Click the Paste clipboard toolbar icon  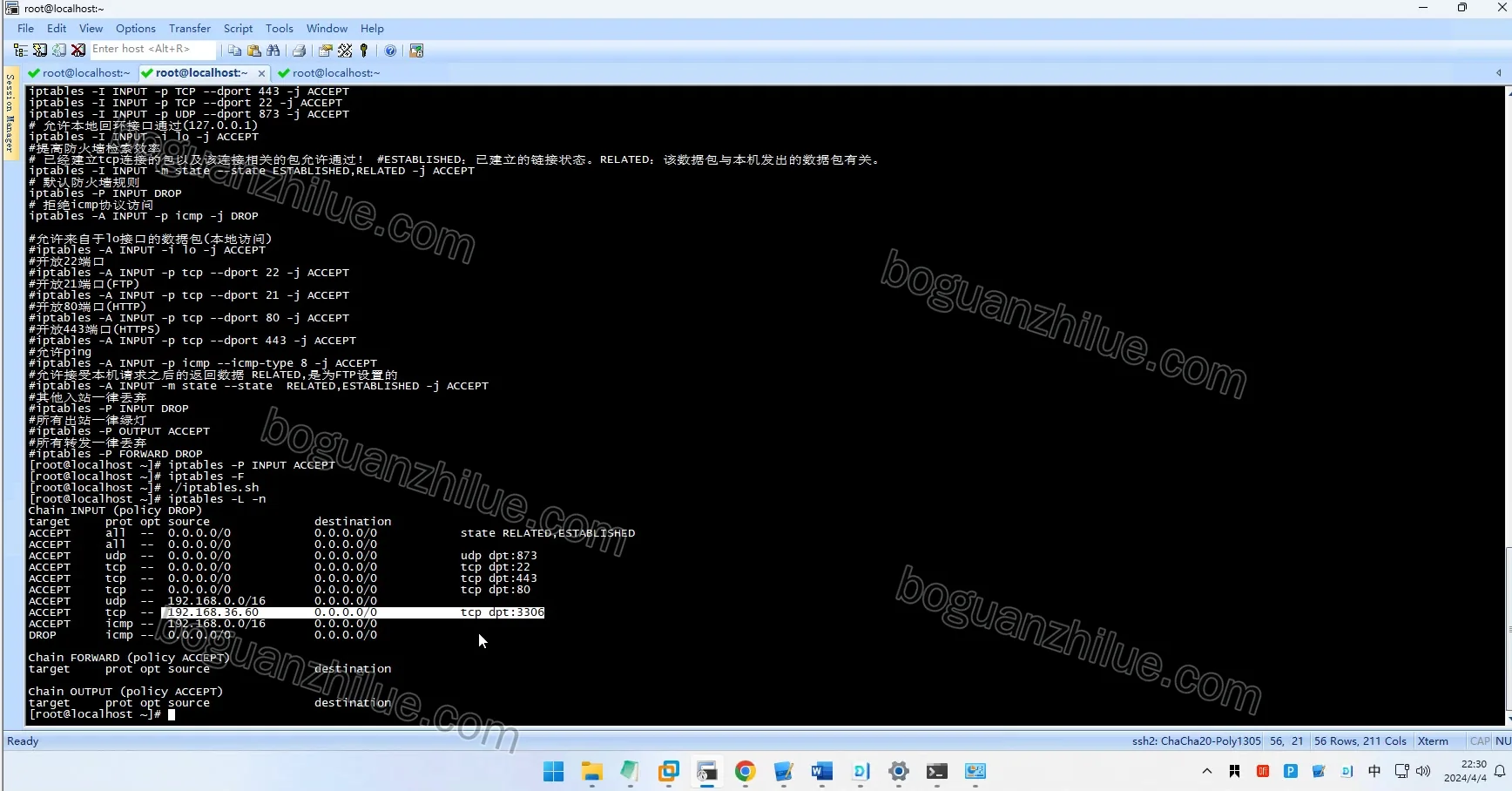(x=254, y=51)
